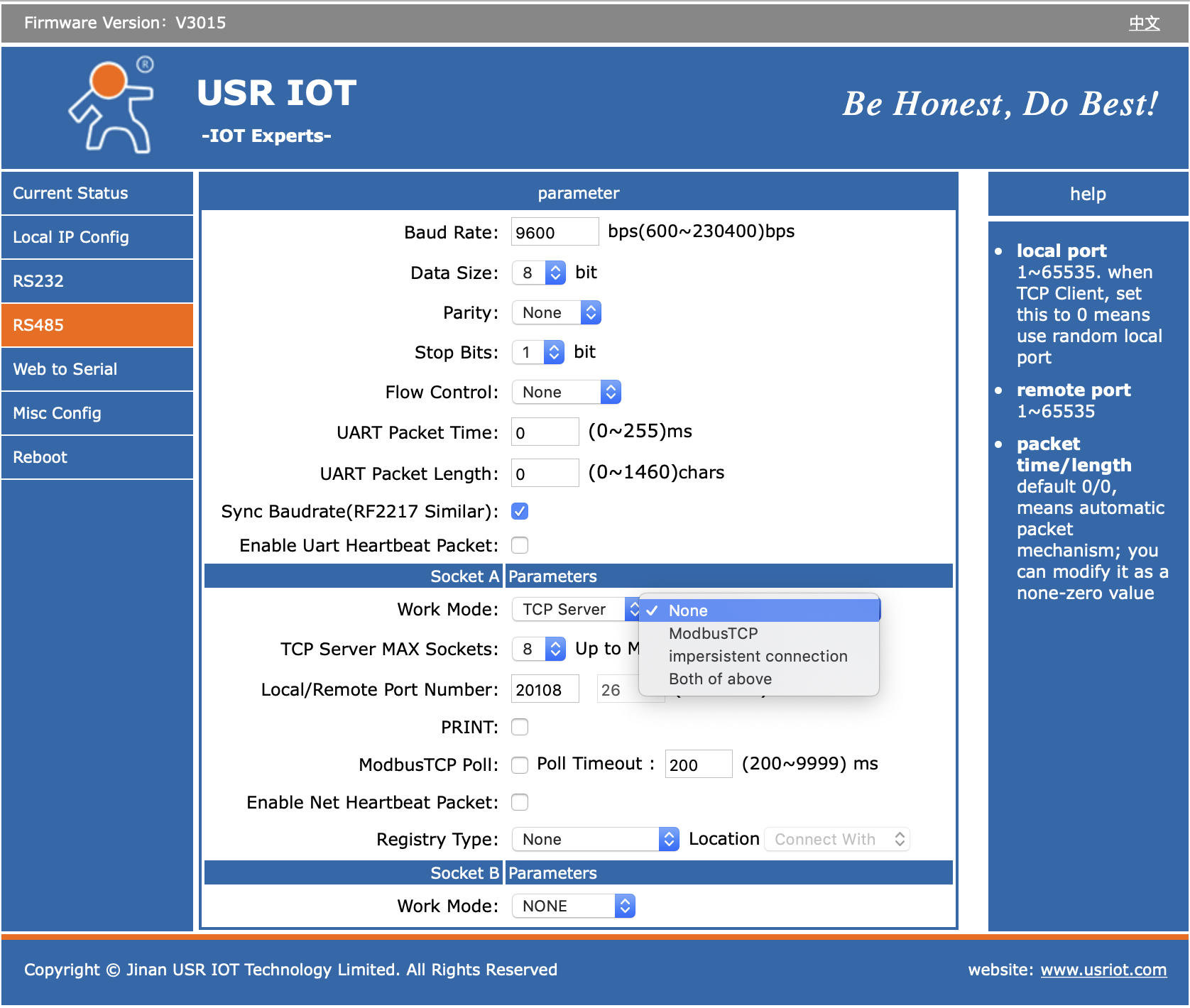Enable Net Heartbeat Packet checkbox

click(520, 802)
